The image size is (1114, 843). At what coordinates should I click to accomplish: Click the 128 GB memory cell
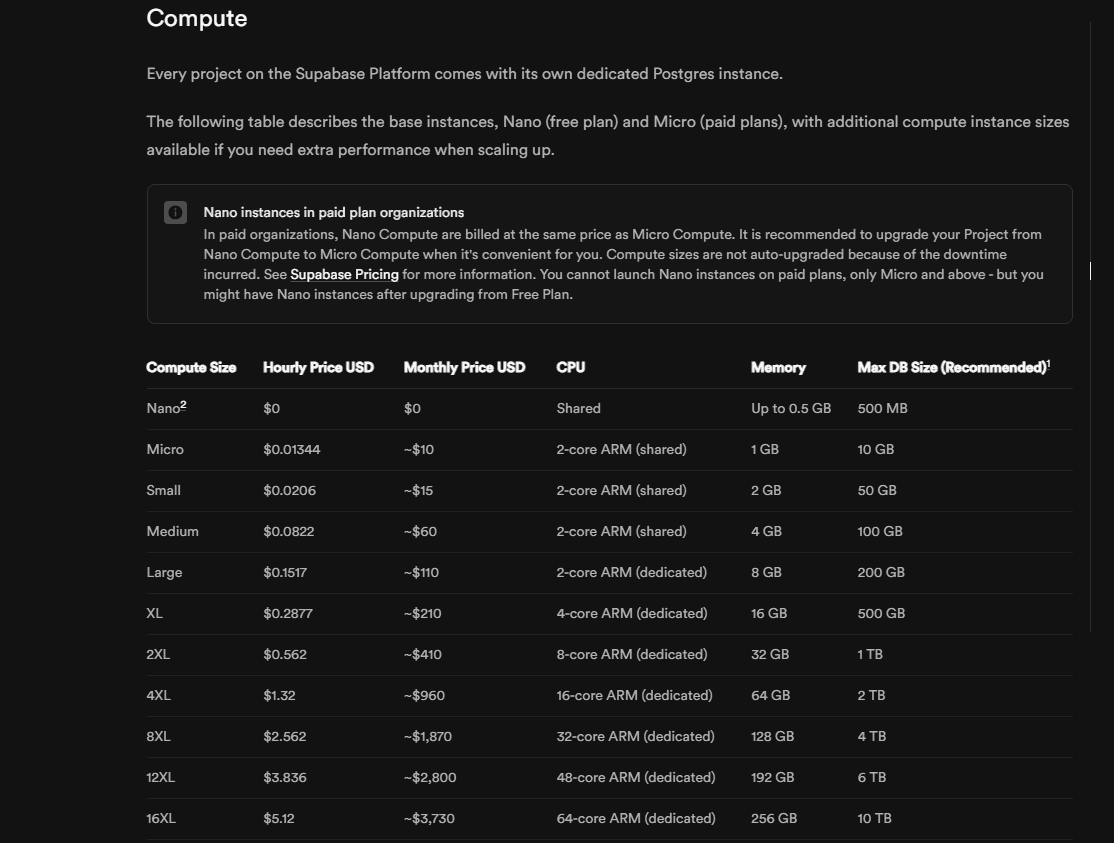772,736
